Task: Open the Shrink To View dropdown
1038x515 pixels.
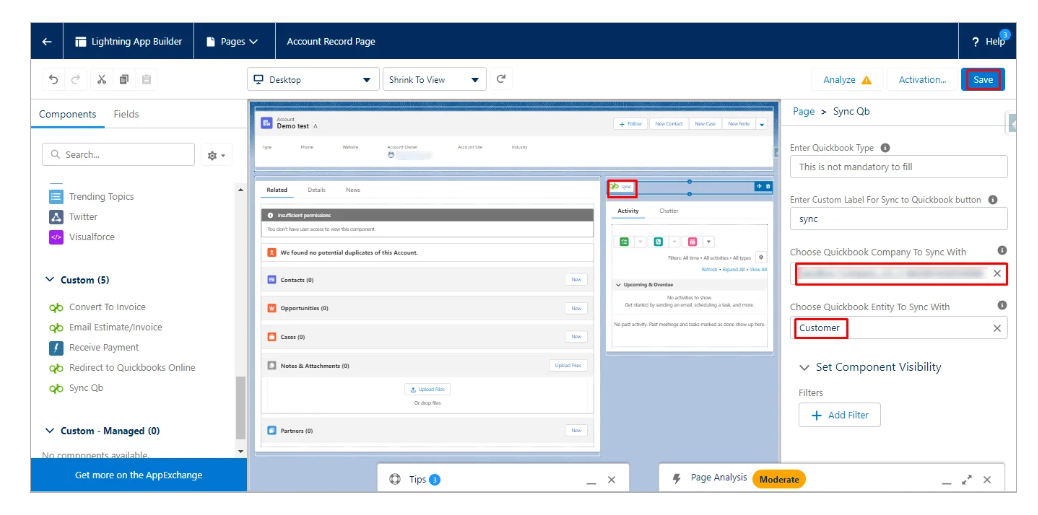Action: 434,79
